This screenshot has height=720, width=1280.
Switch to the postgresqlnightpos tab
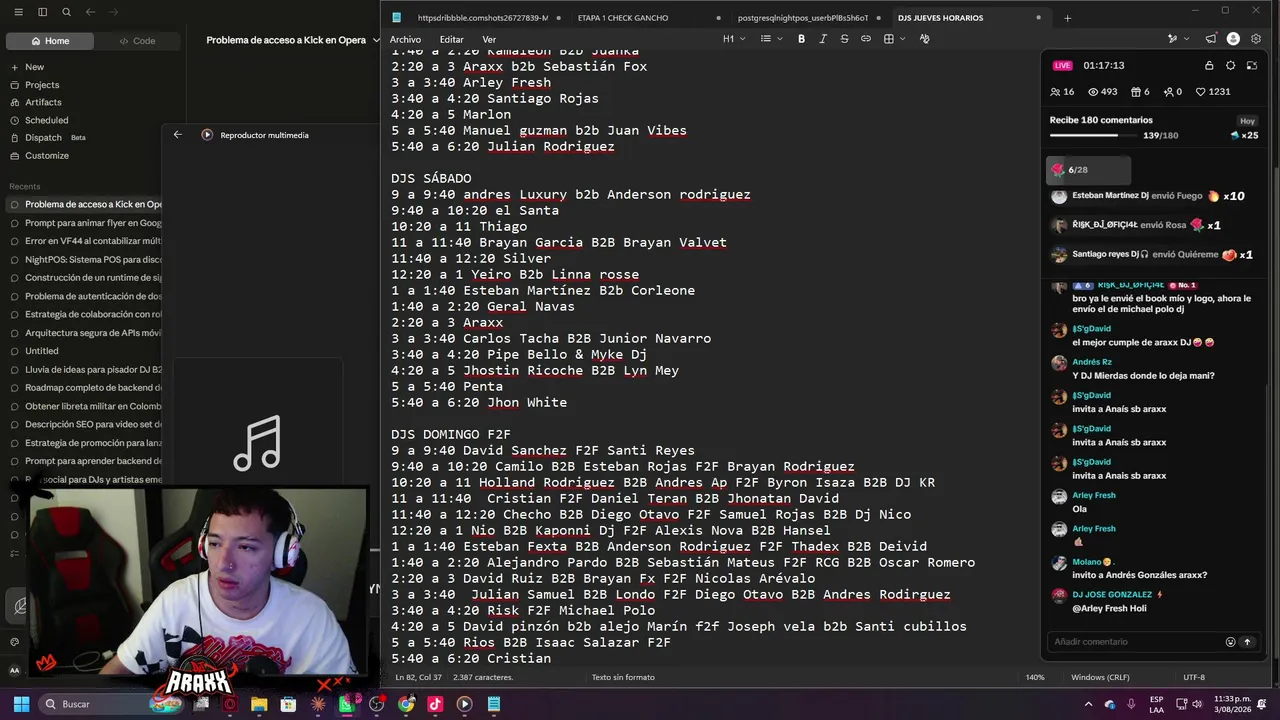point(803,18)
